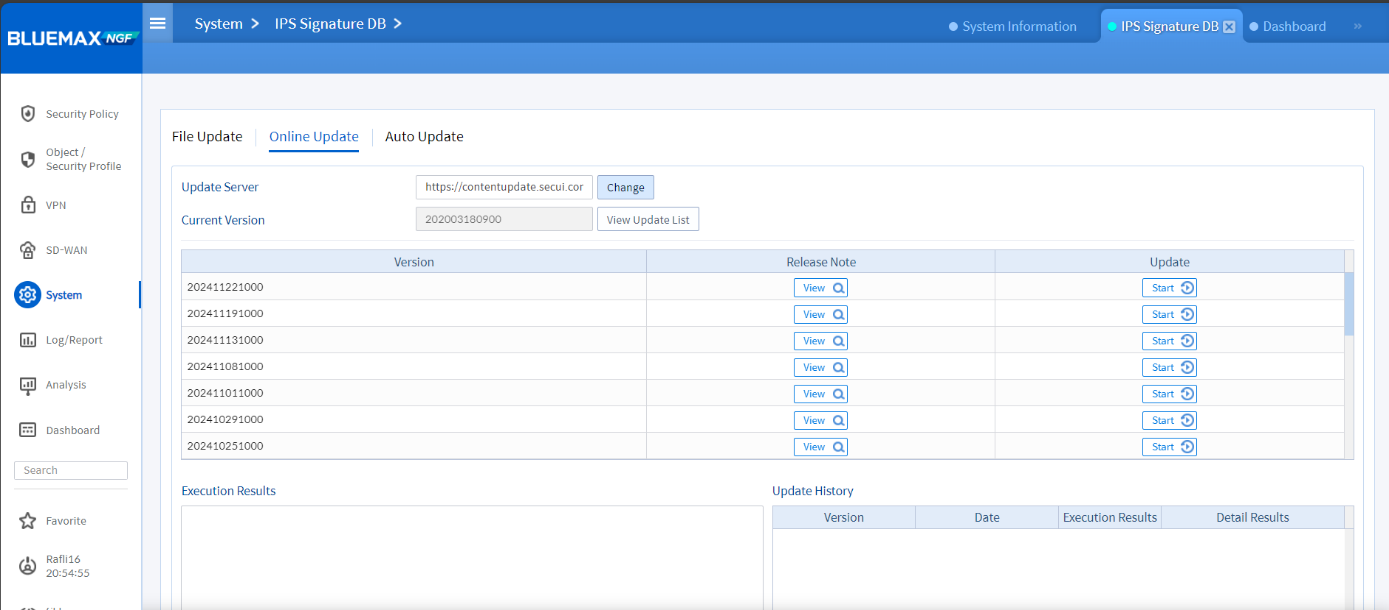The image size is (1389, 610).
Task: Start update for version 202411131000
Action: (1170, 341)
